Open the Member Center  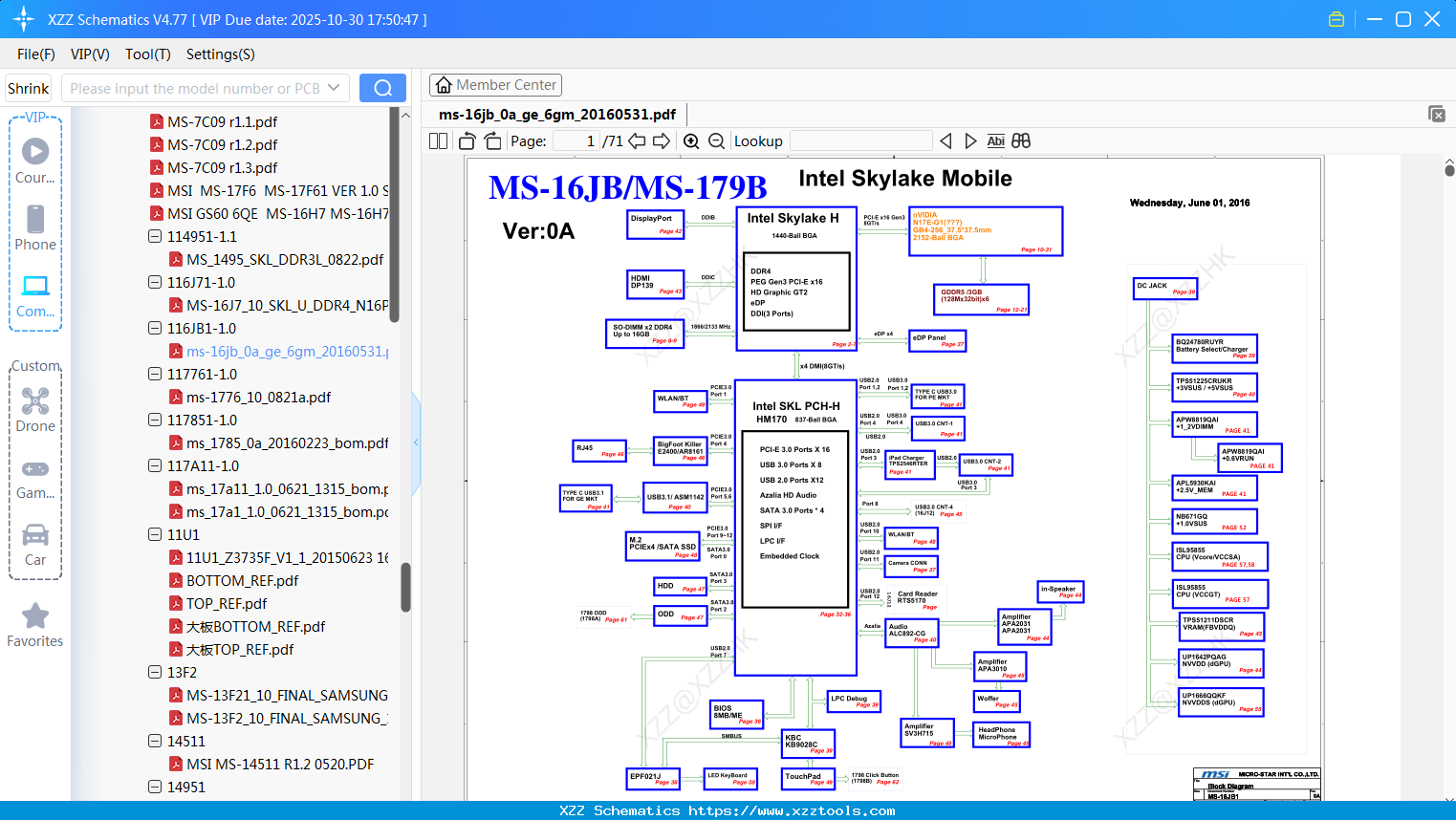495,85
